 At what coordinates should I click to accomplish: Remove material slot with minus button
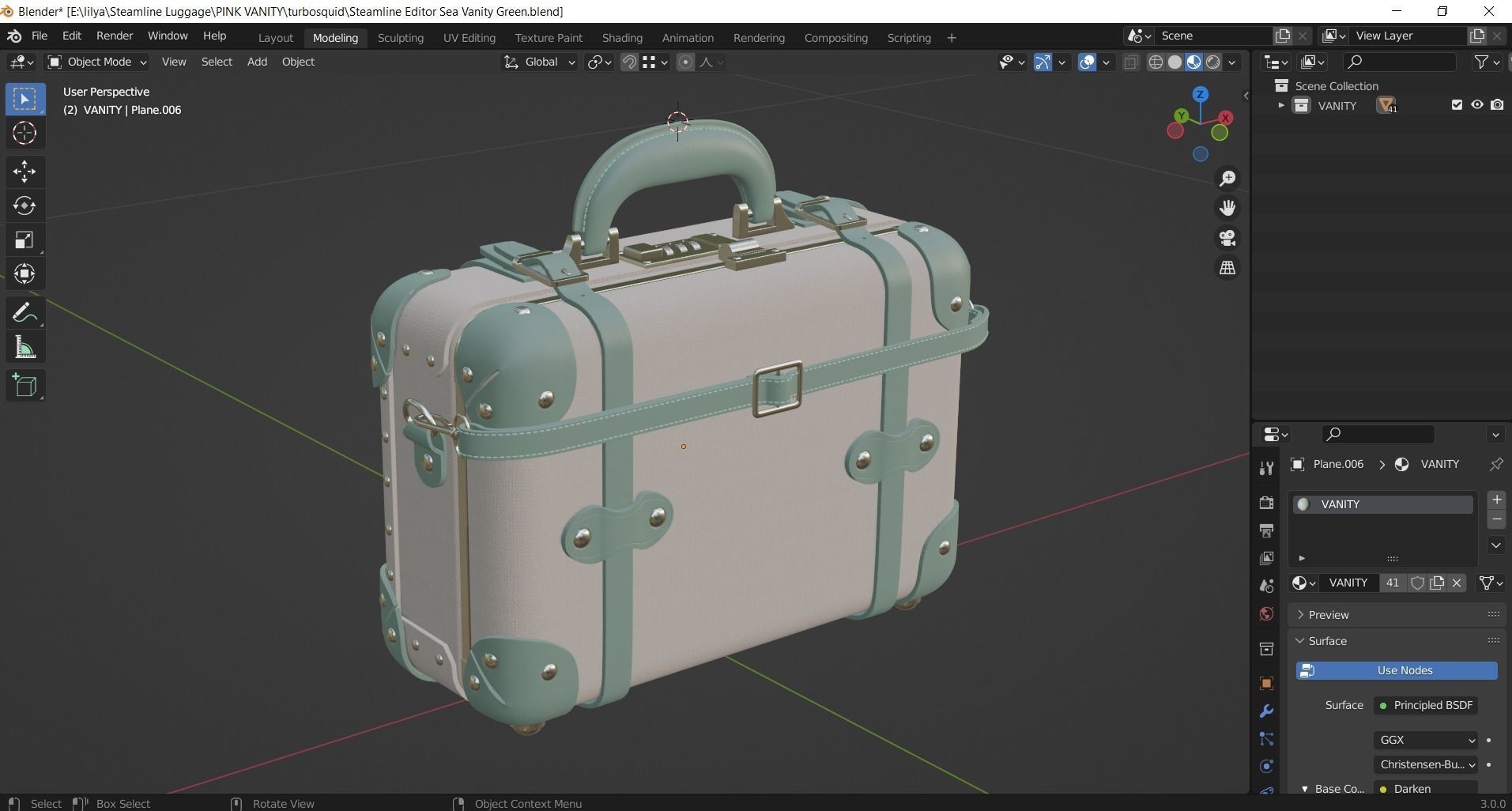(x=1496, y=519)
